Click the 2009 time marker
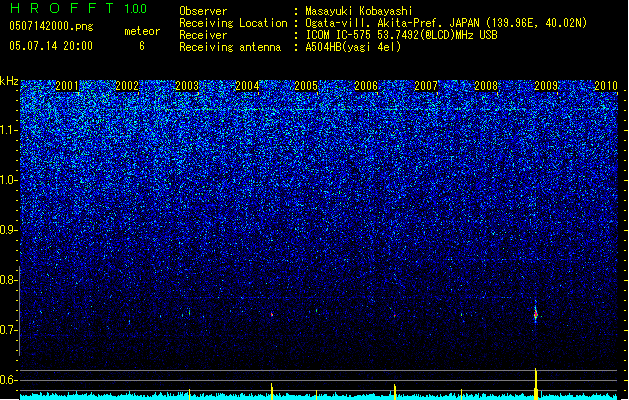This screenshot has width=629, height=400. pos(546,86)
